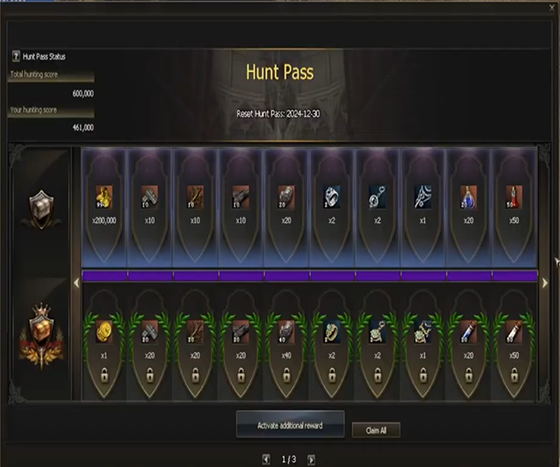560x467 pixels.
Task: Click the silver earring x2 free reward
Action: [378, 197]
